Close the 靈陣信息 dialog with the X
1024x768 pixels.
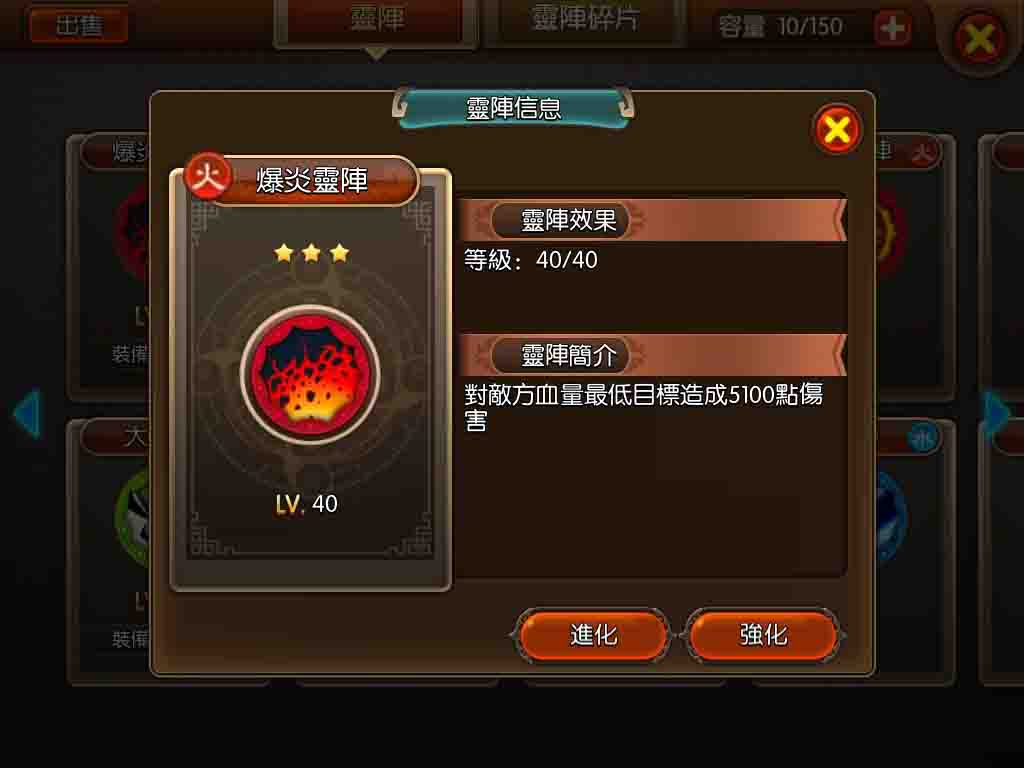click(837, 129)
